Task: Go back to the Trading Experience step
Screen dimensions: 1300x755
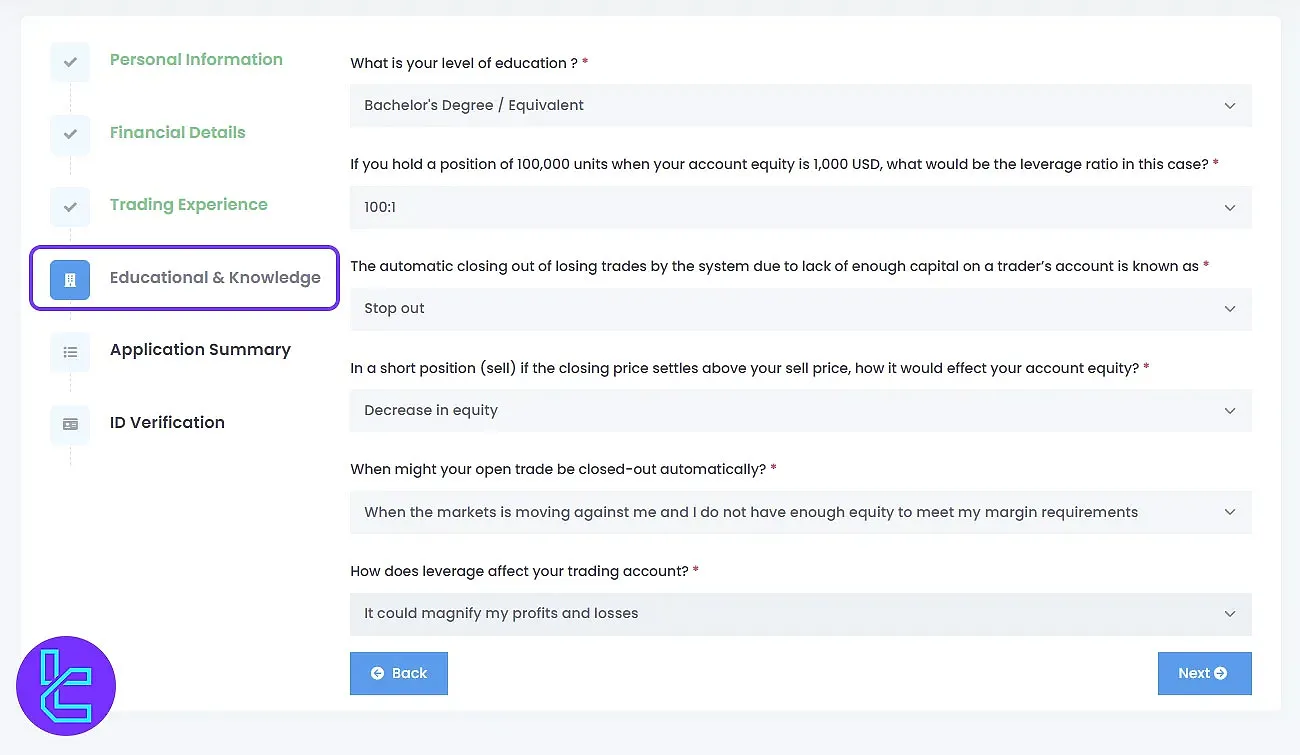Action: (188, 204)
